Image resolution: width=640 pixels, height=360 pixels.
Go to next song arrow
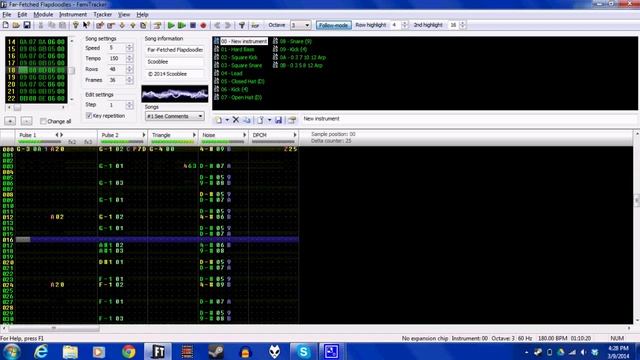(x=228, y=25)
